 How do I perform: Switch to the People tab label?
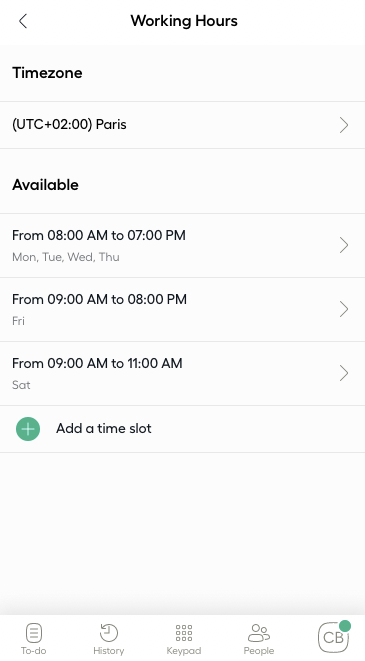[x=259, y=651]
